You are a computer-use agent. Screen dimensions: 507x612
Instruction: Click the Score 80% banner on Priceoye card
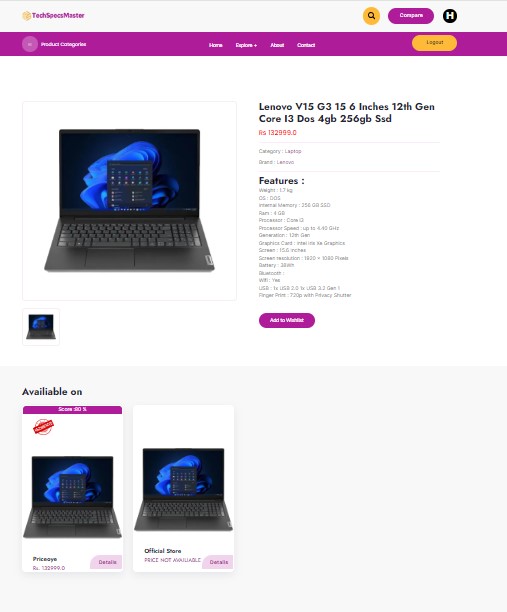73,409
